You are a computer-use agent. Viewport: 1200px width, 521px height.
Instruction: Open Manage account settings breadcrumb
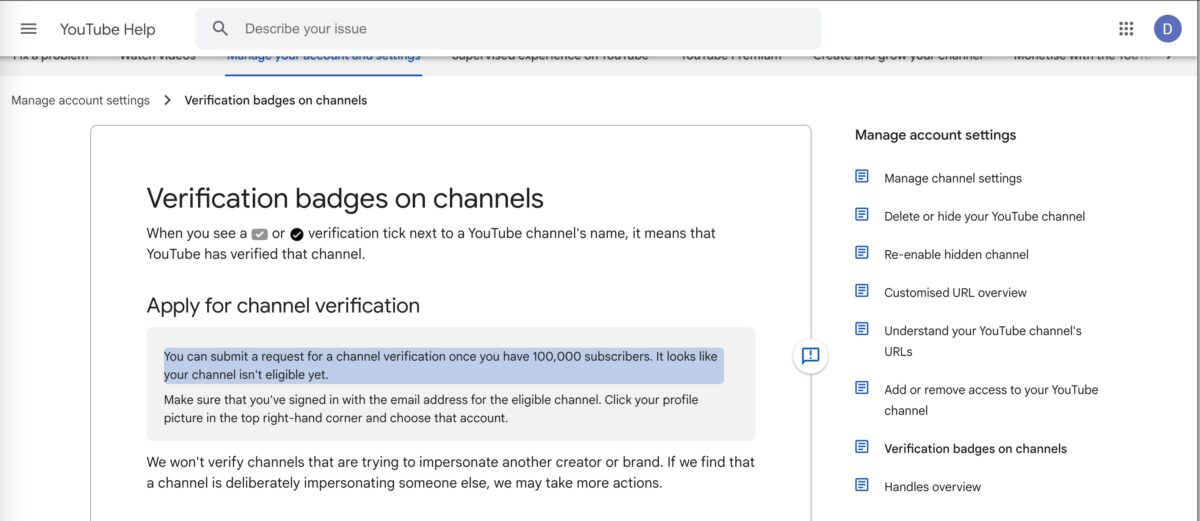tap(80, 100)
